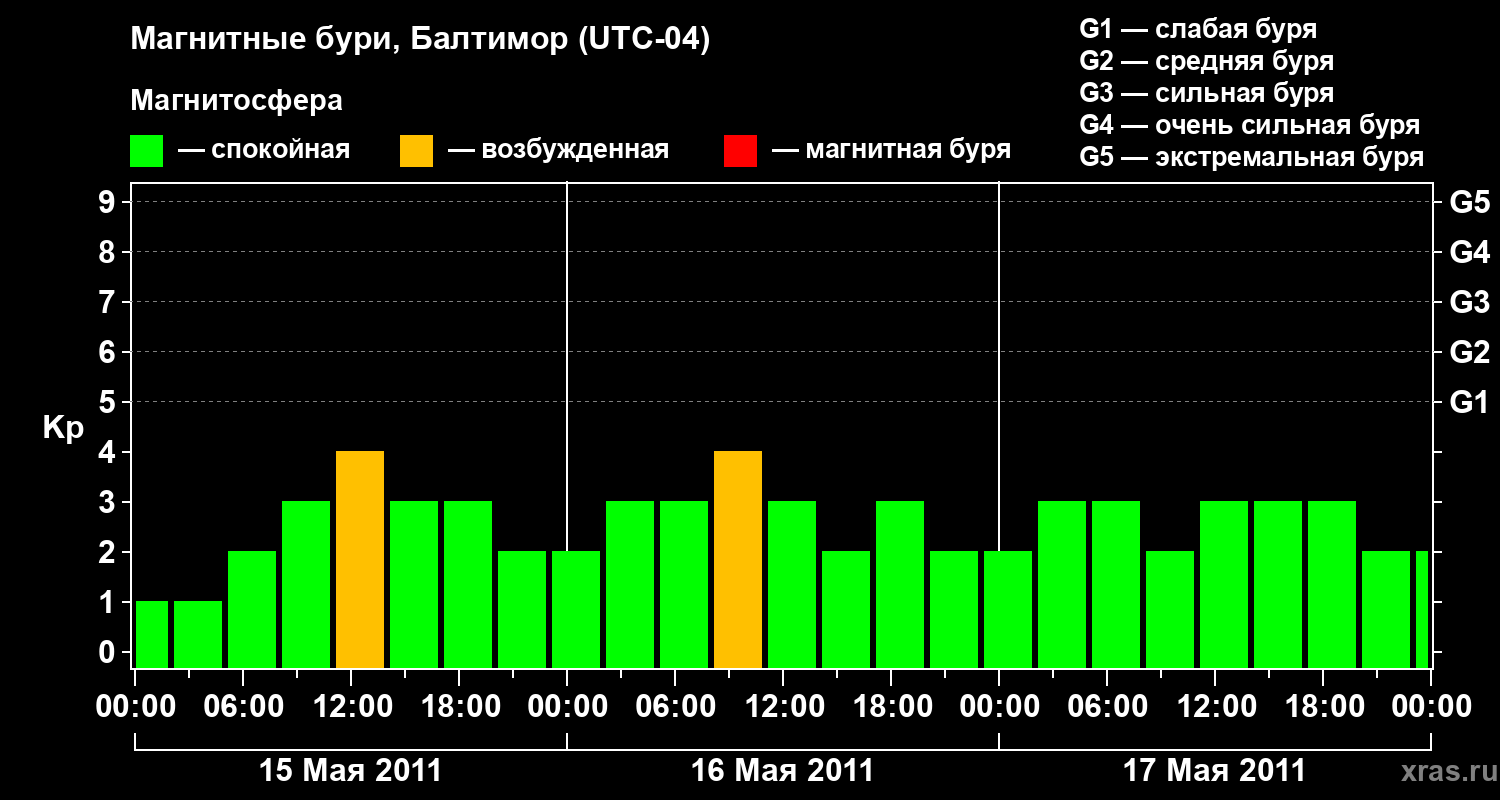
Task: Click the '18:00' time label above 16 Мая
Action: 891,707
